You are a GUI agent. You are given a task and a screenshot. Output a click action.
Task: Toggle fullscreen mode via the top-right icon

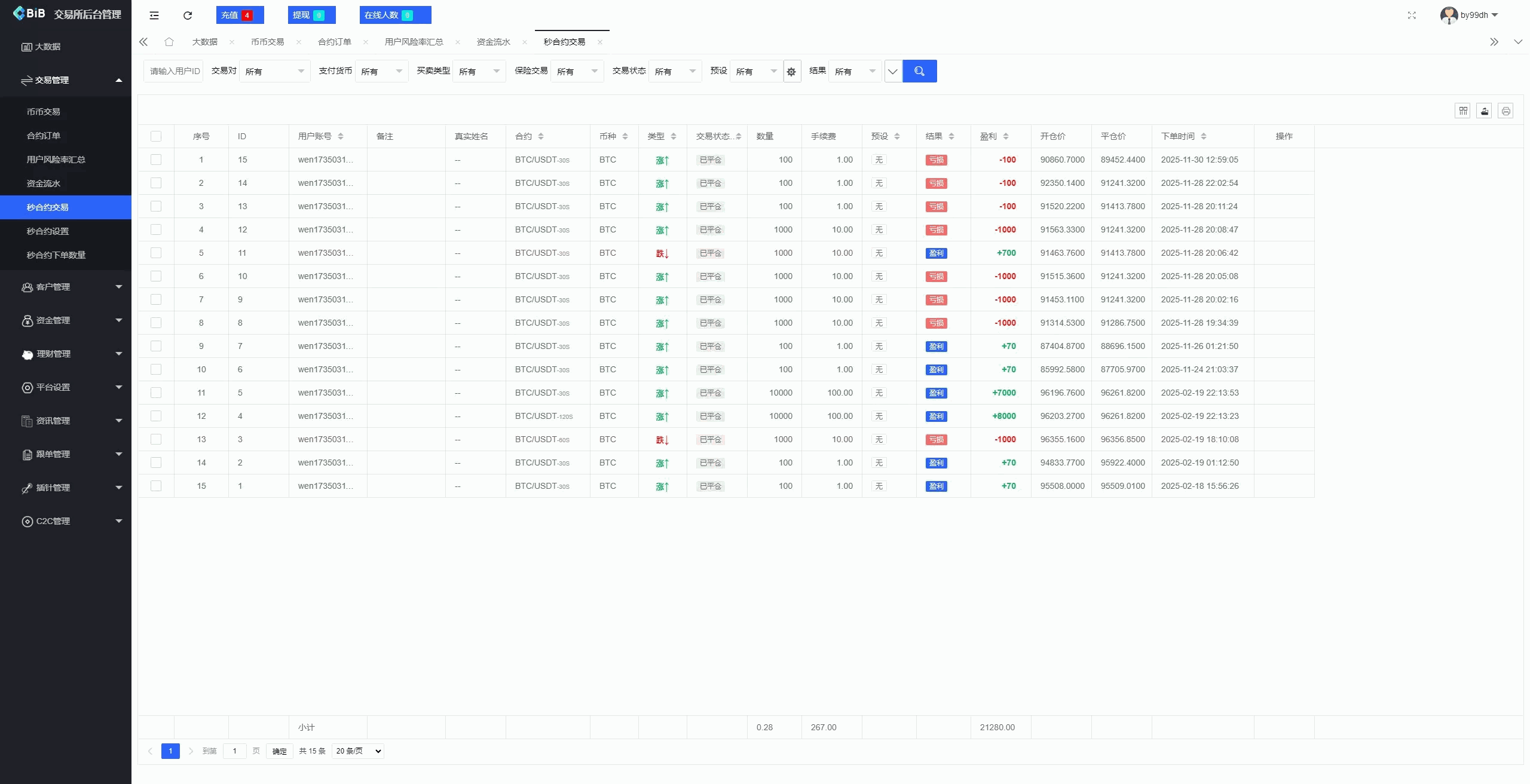tap(1412, 15)
